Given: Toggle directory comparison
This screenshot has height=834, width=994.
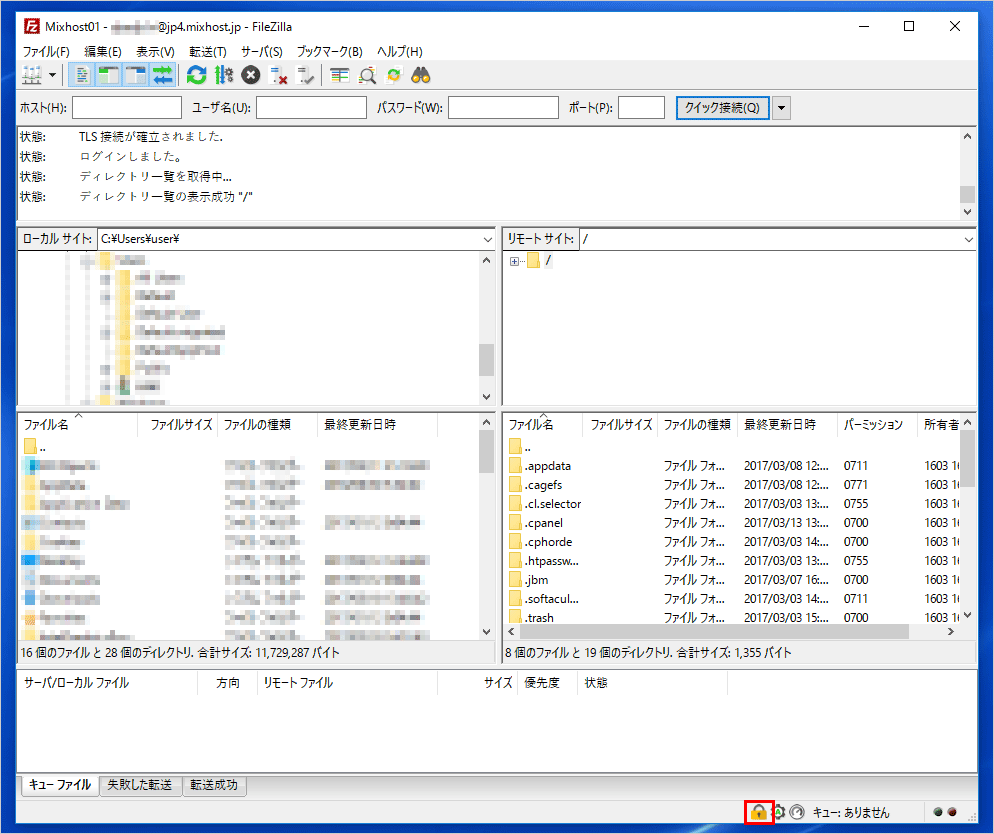Looking at the screenshot, I should pyautogui.click(x=367, y=75).
